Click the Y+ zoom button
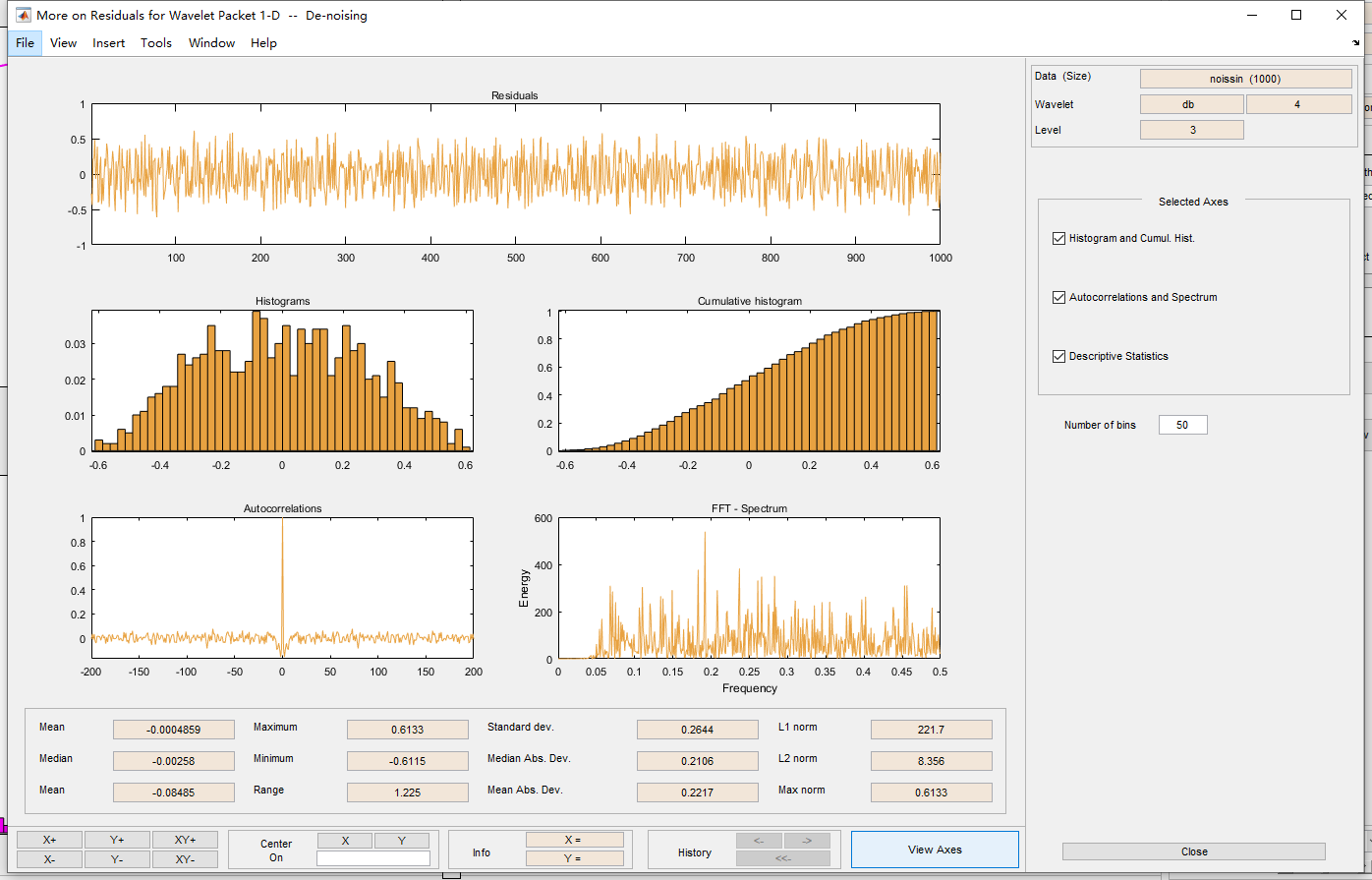Screen dimensions: 1372x880 coord(117,840)
